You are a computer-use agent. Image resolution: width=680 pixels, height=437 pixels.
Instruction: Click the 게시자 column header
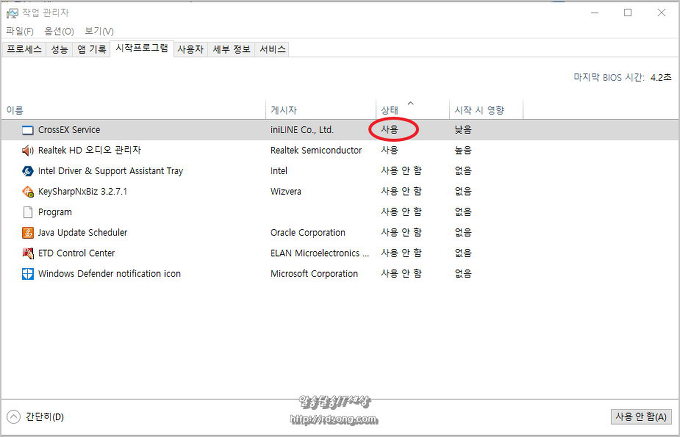[x=284, y=109]
